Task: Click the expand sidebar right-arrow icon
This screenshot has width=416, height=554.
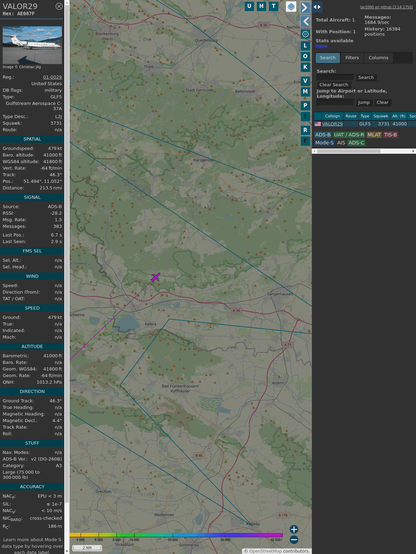Action: coord(305,7)
